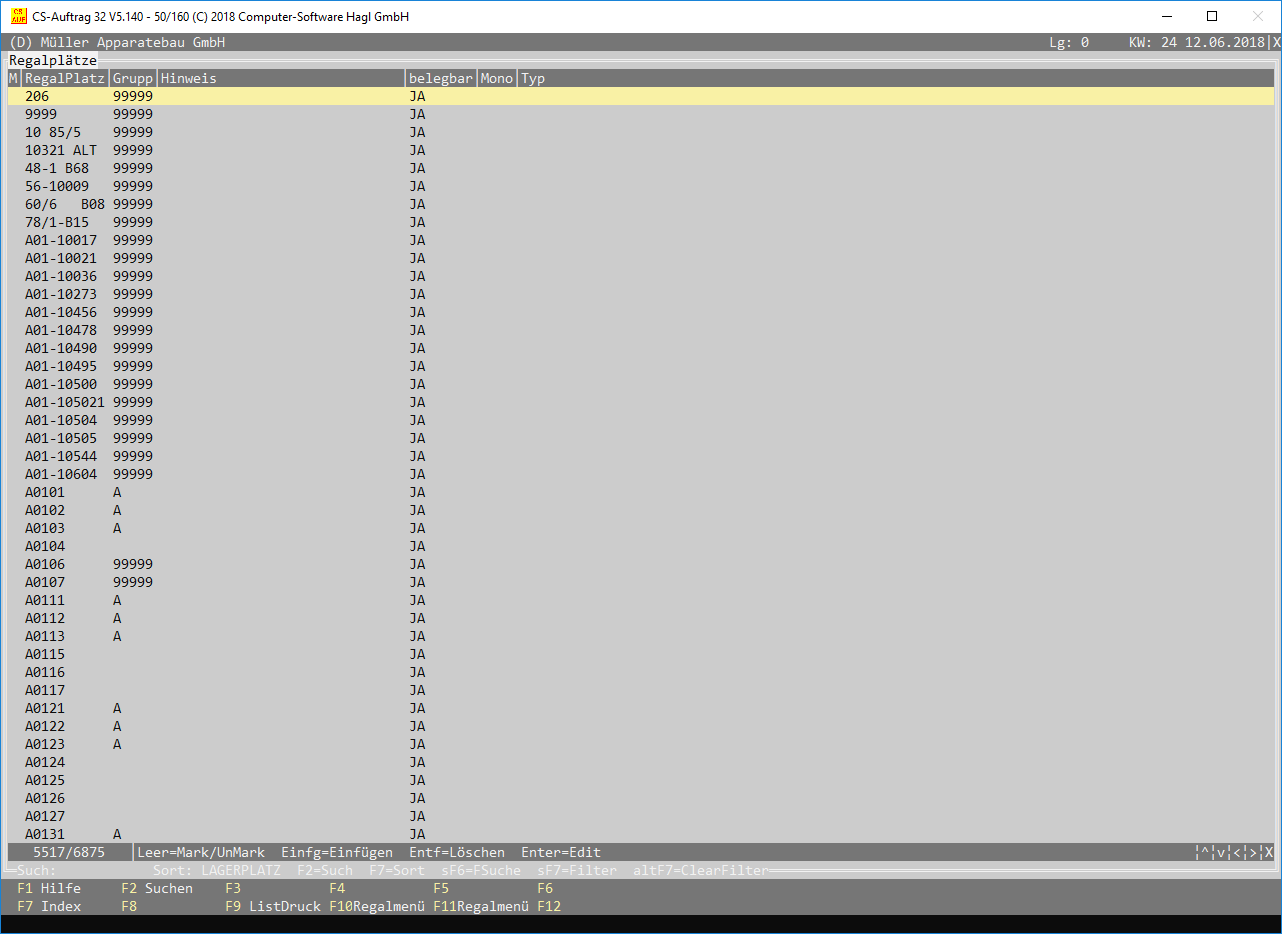Click the RegalPlatz column header
This screenshot has width=1282, height=934.
click(64, 79)
